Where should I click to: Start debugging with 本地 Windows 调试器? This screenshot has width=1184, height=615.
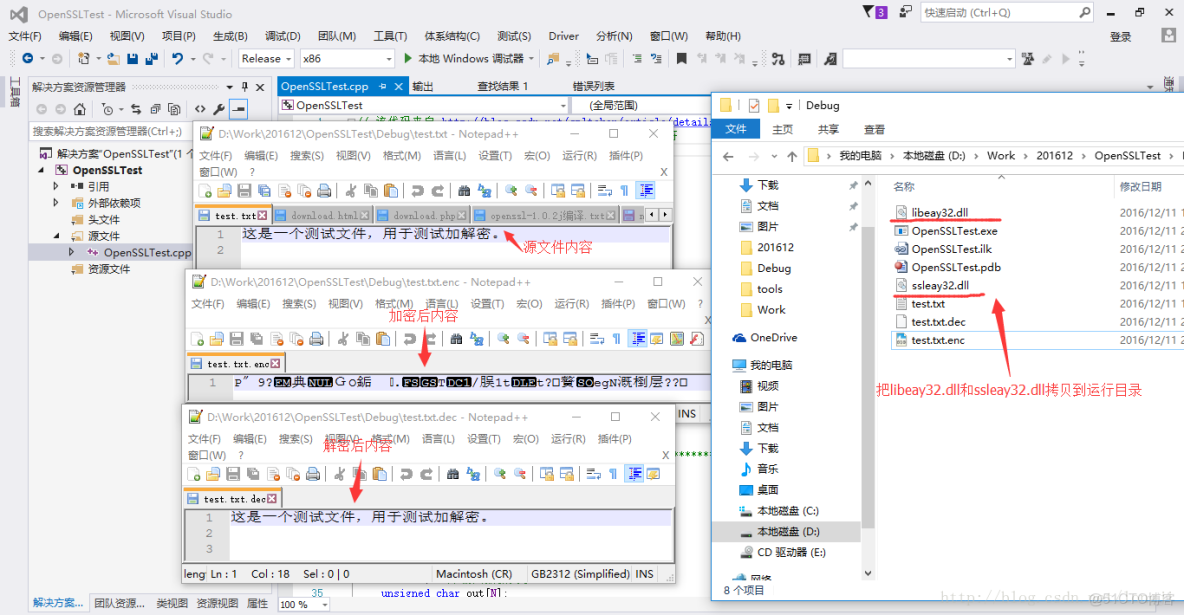463,59
